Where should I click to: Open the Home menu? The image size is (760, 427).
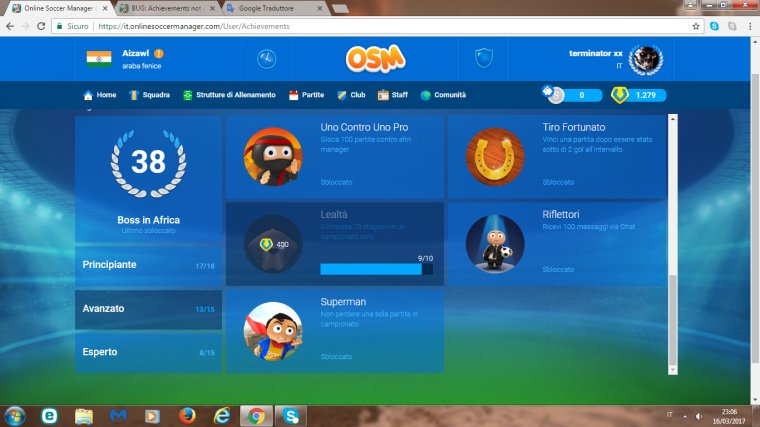tap(100, 95)
